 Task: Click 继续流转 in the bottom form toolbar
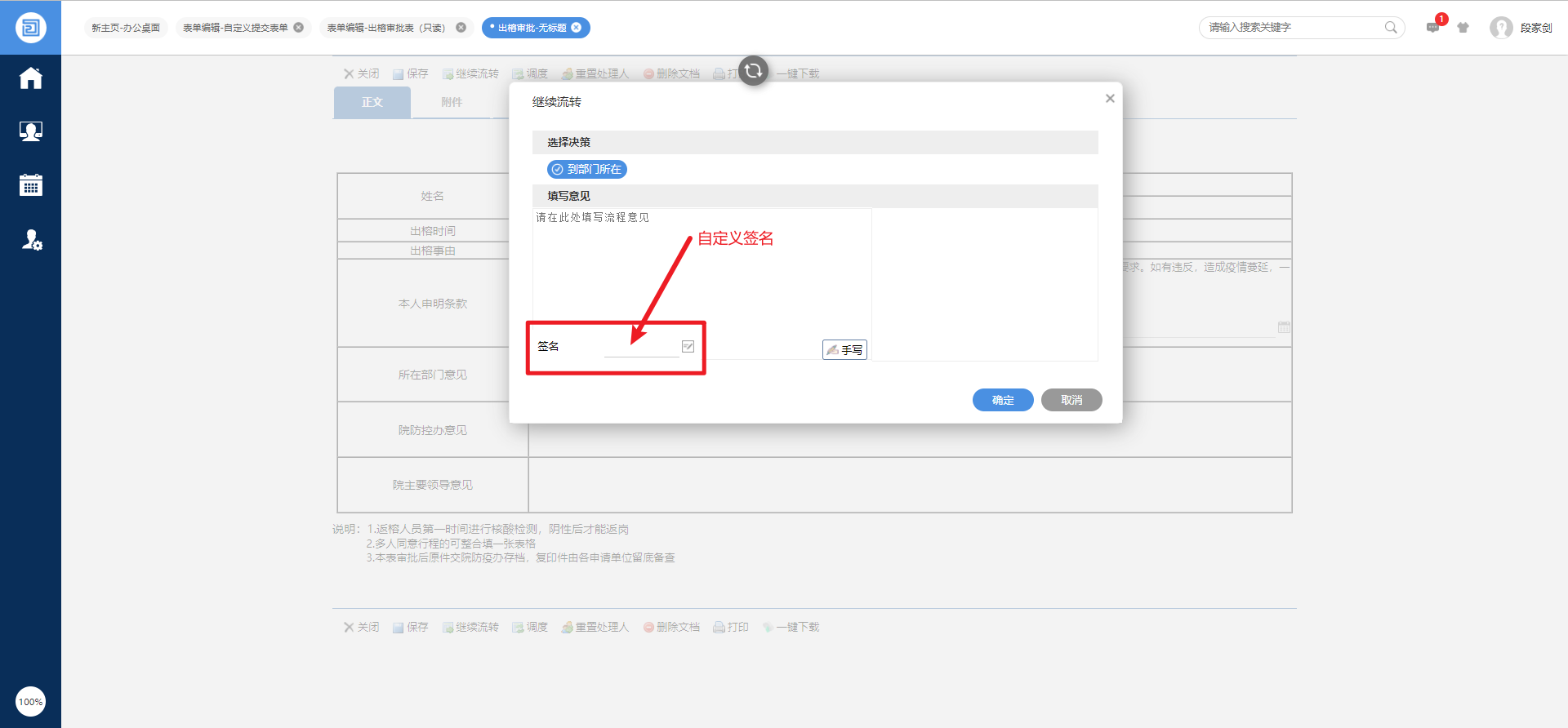470,627
